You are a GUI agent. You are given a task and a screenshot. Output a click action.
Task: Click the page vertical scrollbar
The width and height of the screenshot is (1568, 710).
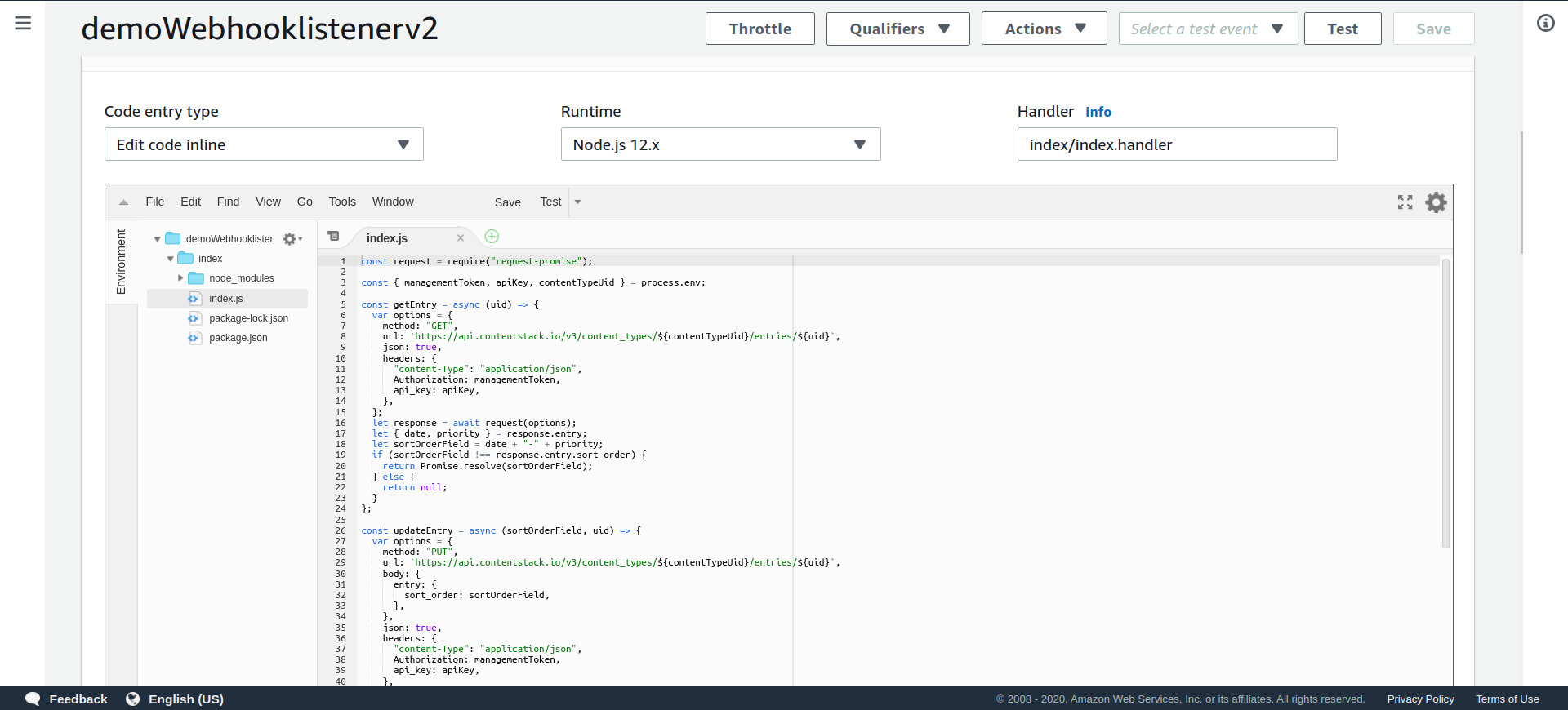point(1521,192)
